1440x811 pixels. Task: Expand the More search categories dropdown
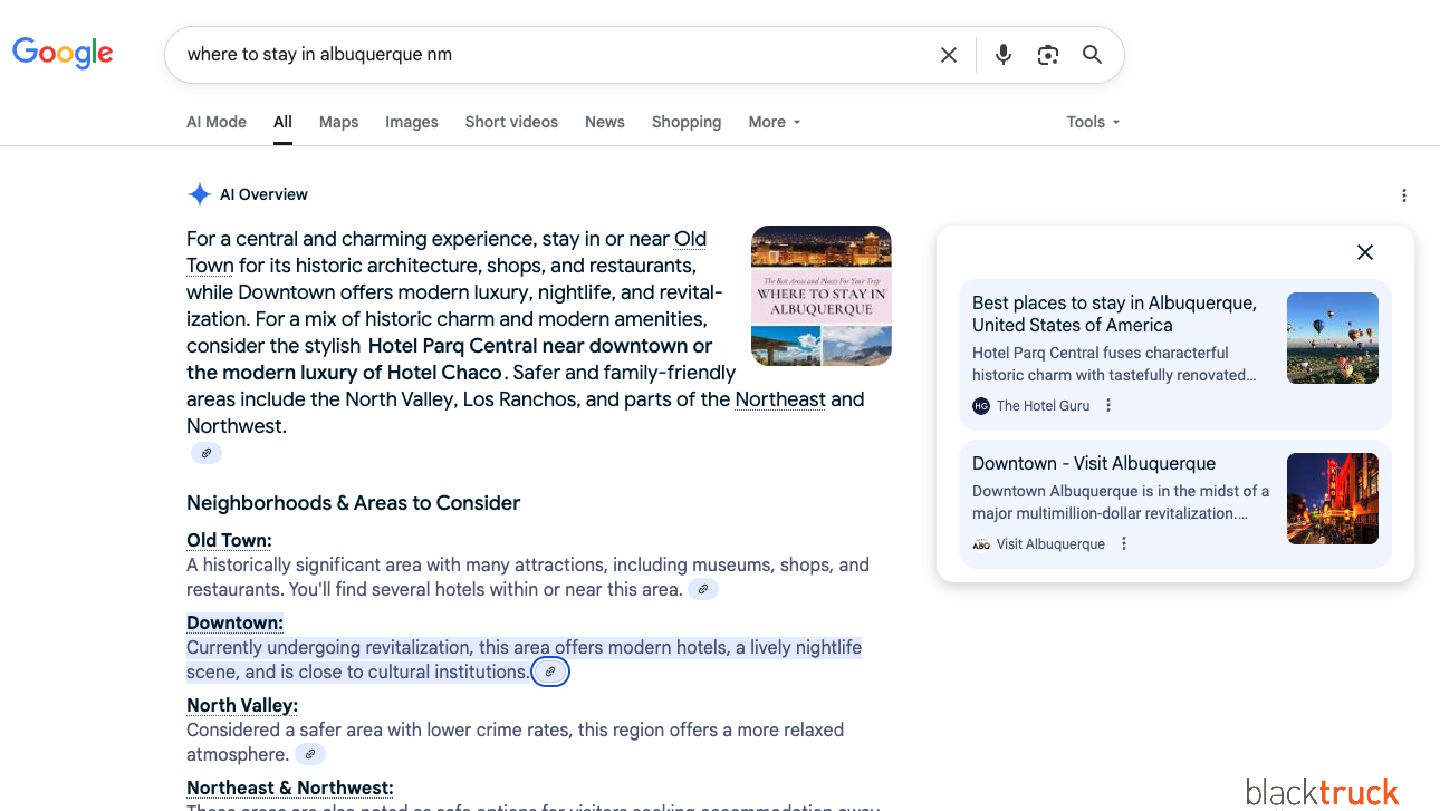tap(775, 122)
